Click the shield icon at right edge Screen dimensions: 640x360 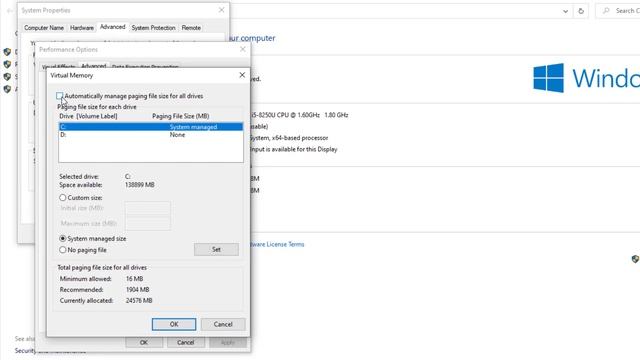[x=635, y=259]
